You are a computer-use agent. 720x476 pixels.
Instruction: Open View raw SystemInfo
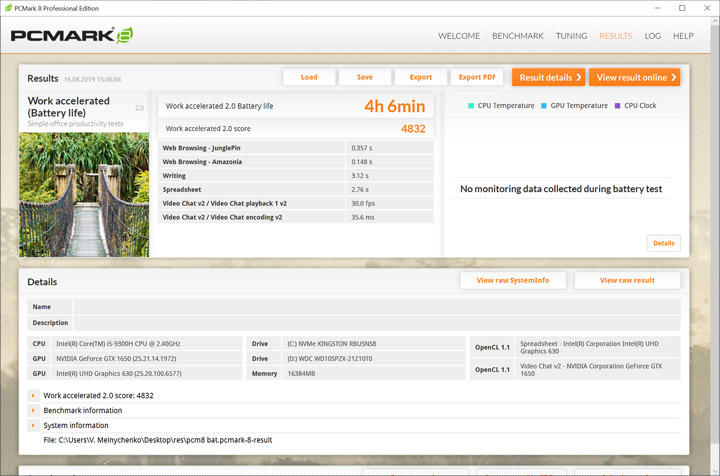513,280
